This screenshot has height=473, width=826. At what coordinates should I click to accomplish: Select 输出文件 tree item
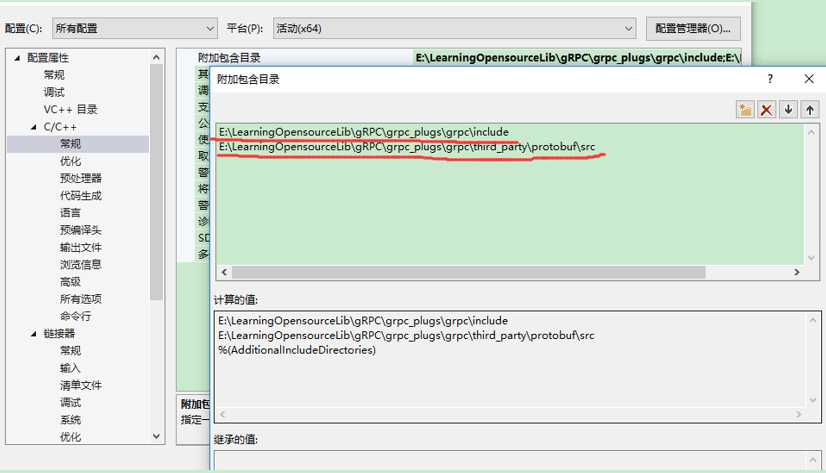(x=81, y=248)
